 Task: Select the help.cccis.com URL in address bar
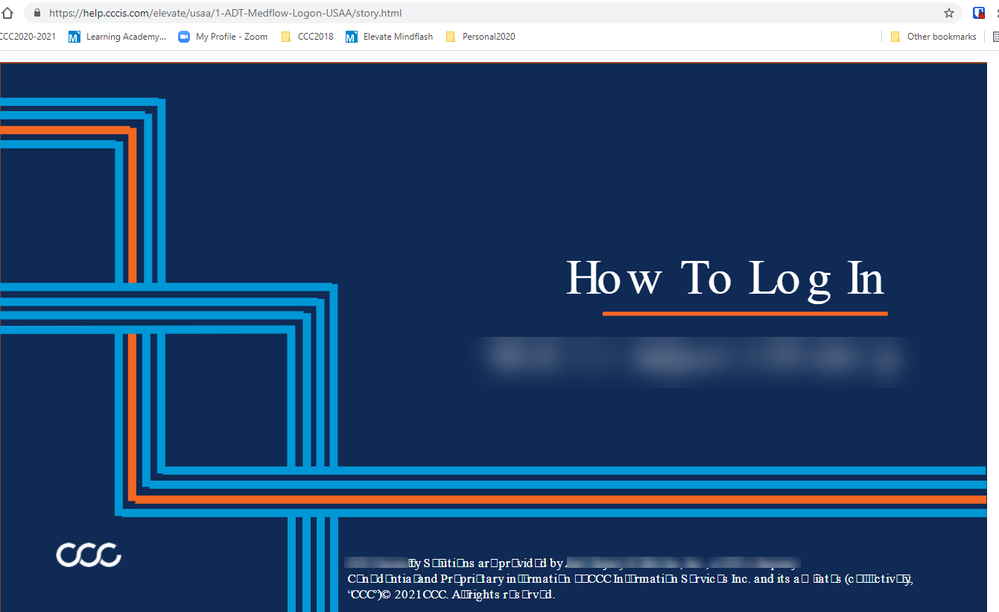click(225, 13)
